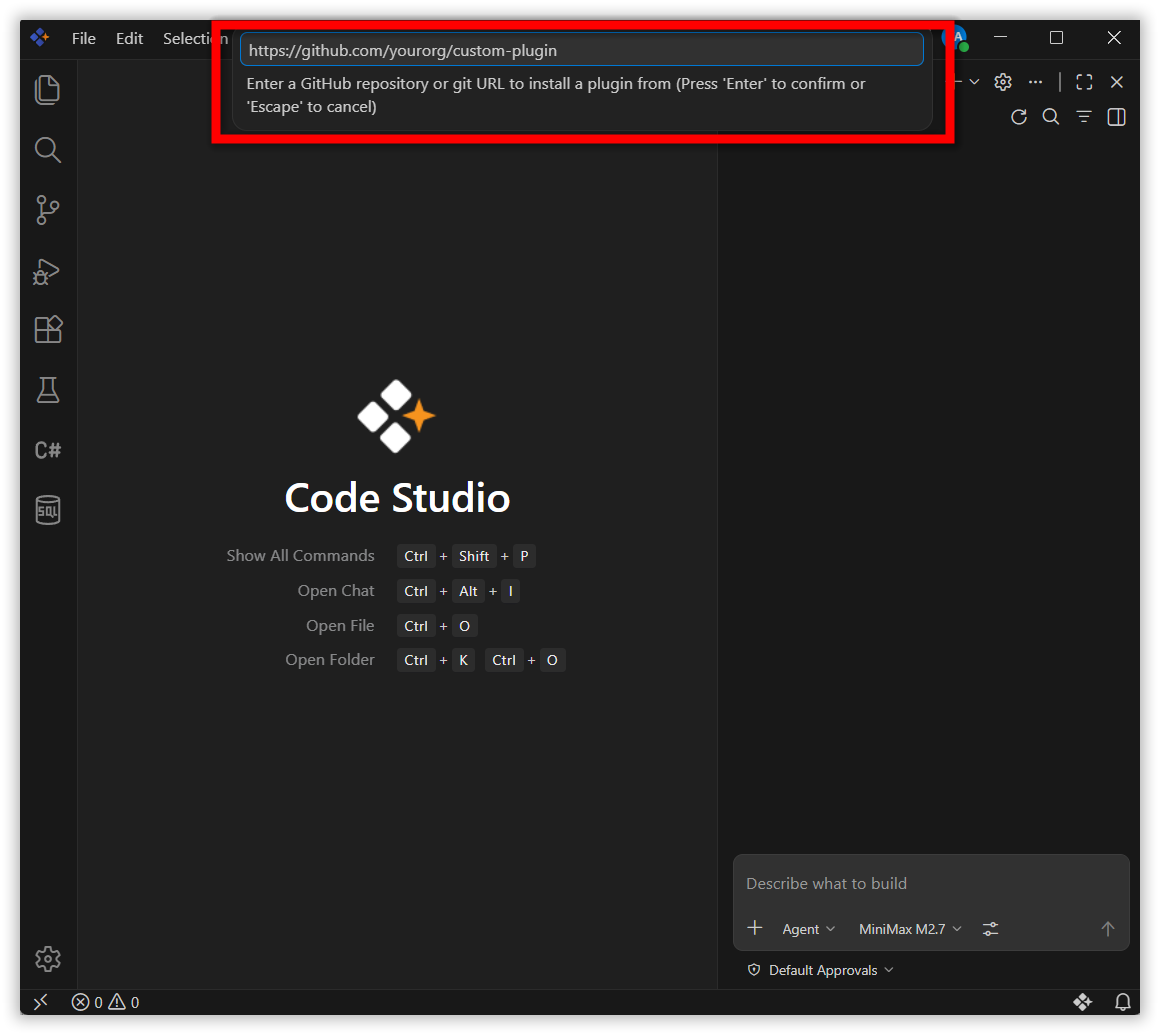Open the Extensions view
The height and width of the screenshot is (1035, 1160).
(x=47, y=330)
